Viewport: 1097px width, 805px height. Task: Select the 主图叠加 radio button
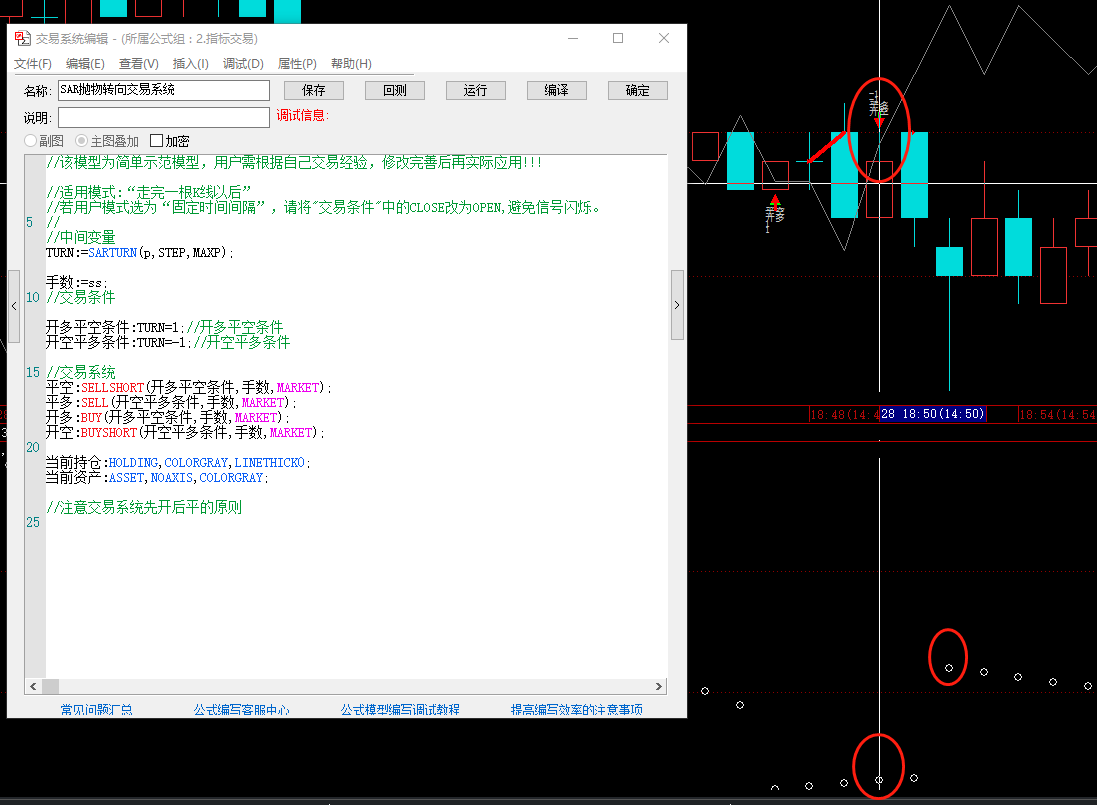[81, 141]
